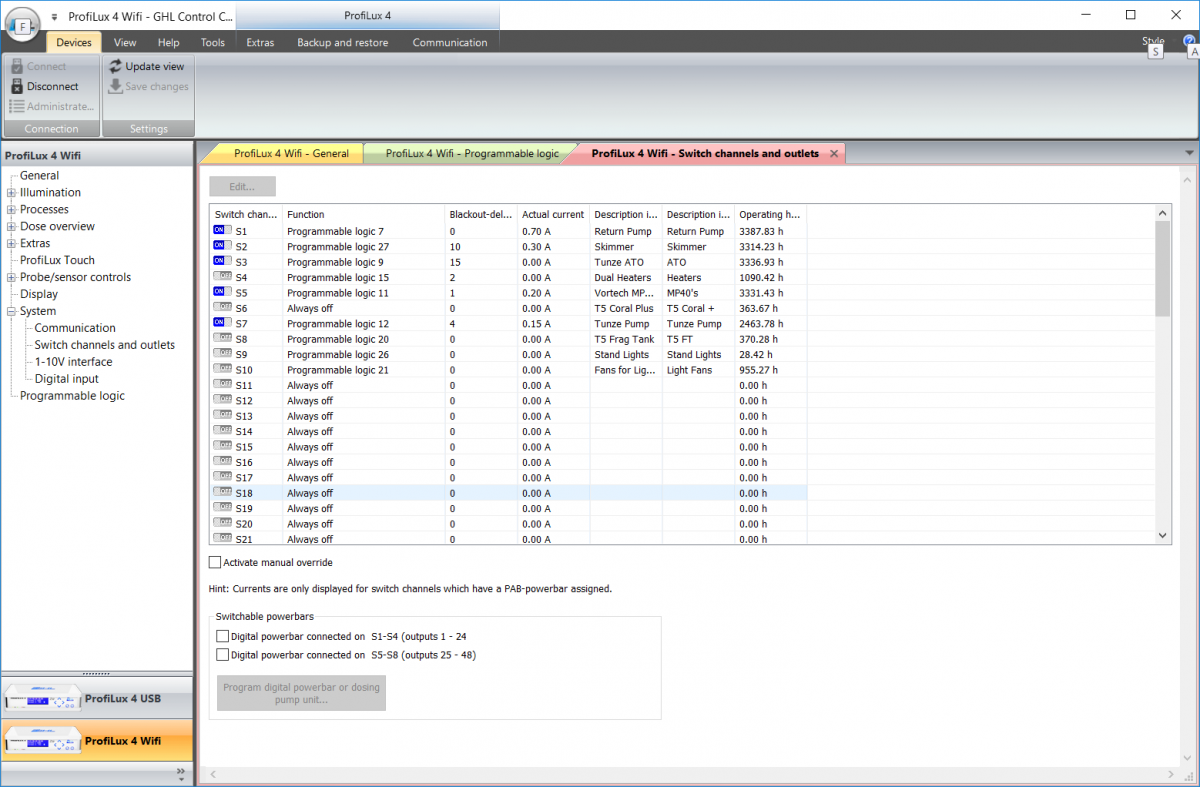
Task: Expand the Dose overview tree node
Action: (x=11, y=227)
